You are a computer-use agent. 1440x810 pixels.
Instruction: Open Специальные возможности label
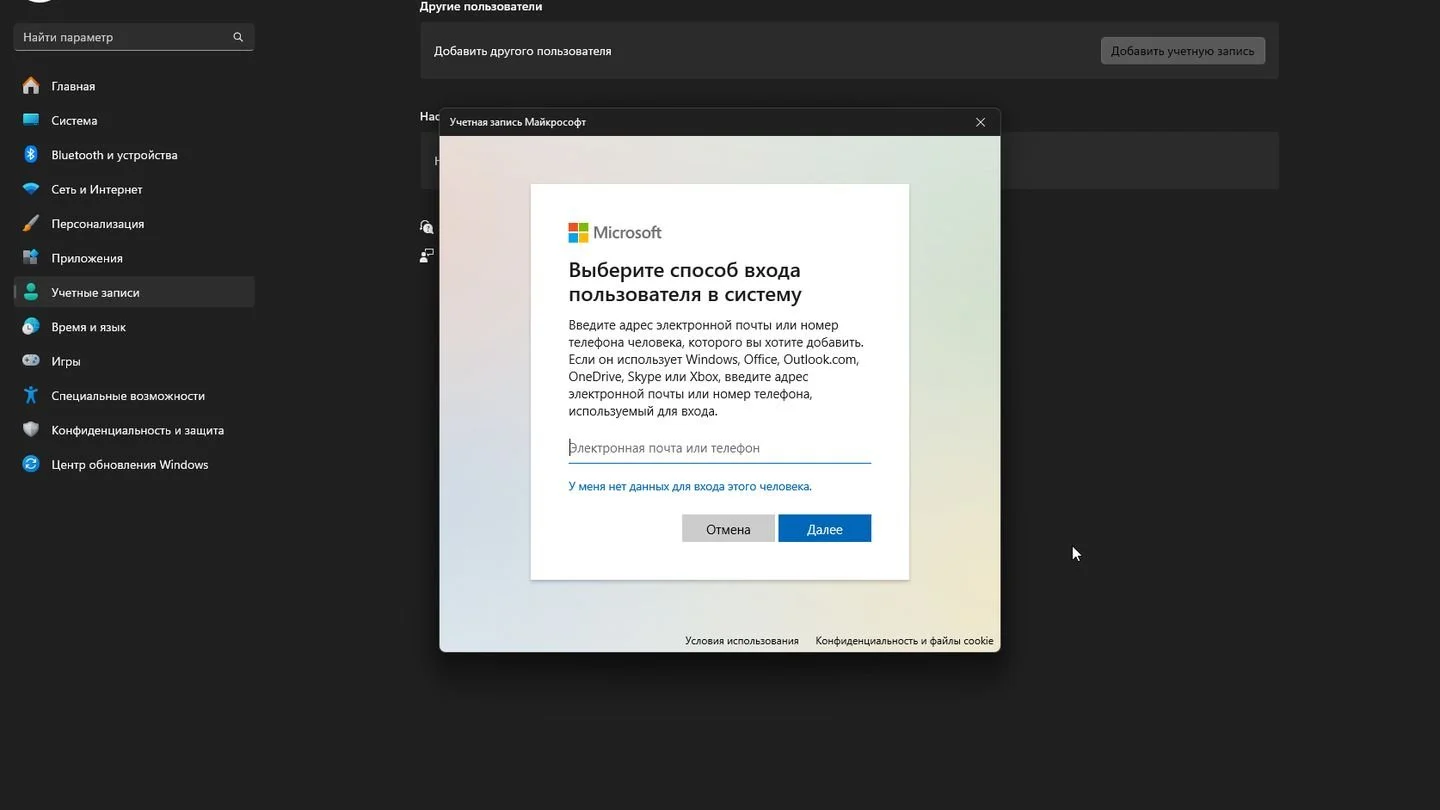pyautogui.click(x=128, y=396)
